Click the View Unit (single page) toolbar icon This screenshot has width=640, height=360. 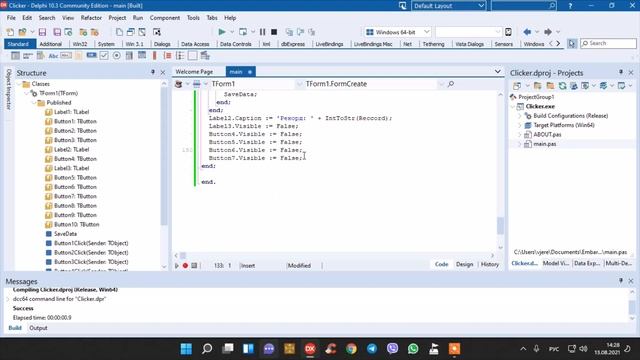119,32
